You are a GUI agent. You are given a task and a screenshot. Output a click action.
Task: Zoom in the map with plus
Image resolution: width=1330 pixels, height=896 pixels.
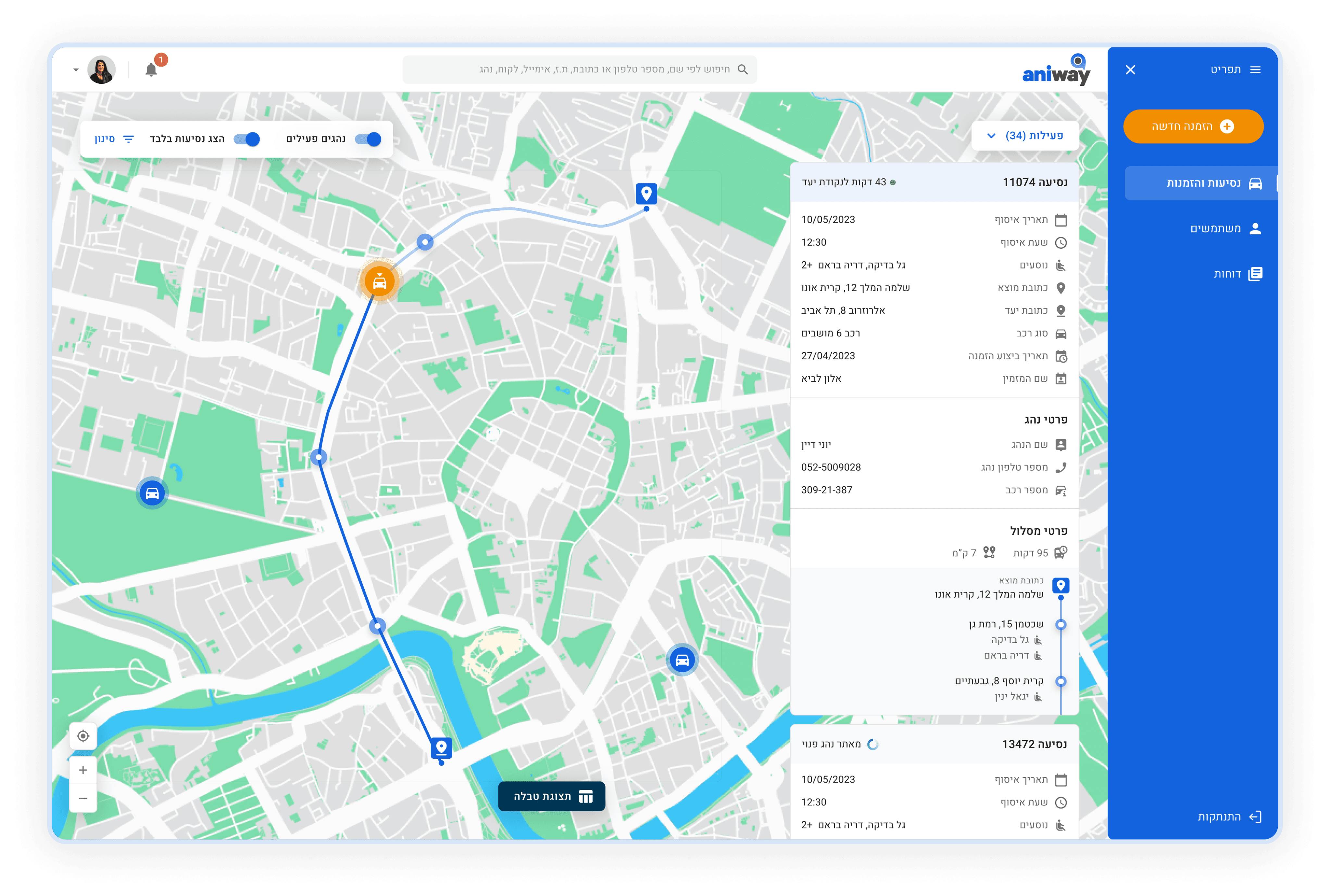(x=83, y=770)
